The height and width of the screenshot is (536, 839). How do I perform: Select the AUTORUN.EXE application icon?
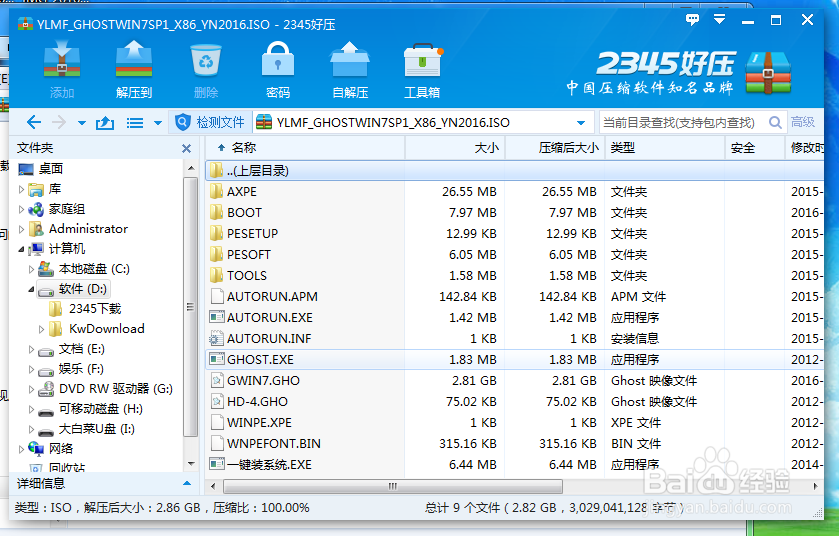click(216, 317)
